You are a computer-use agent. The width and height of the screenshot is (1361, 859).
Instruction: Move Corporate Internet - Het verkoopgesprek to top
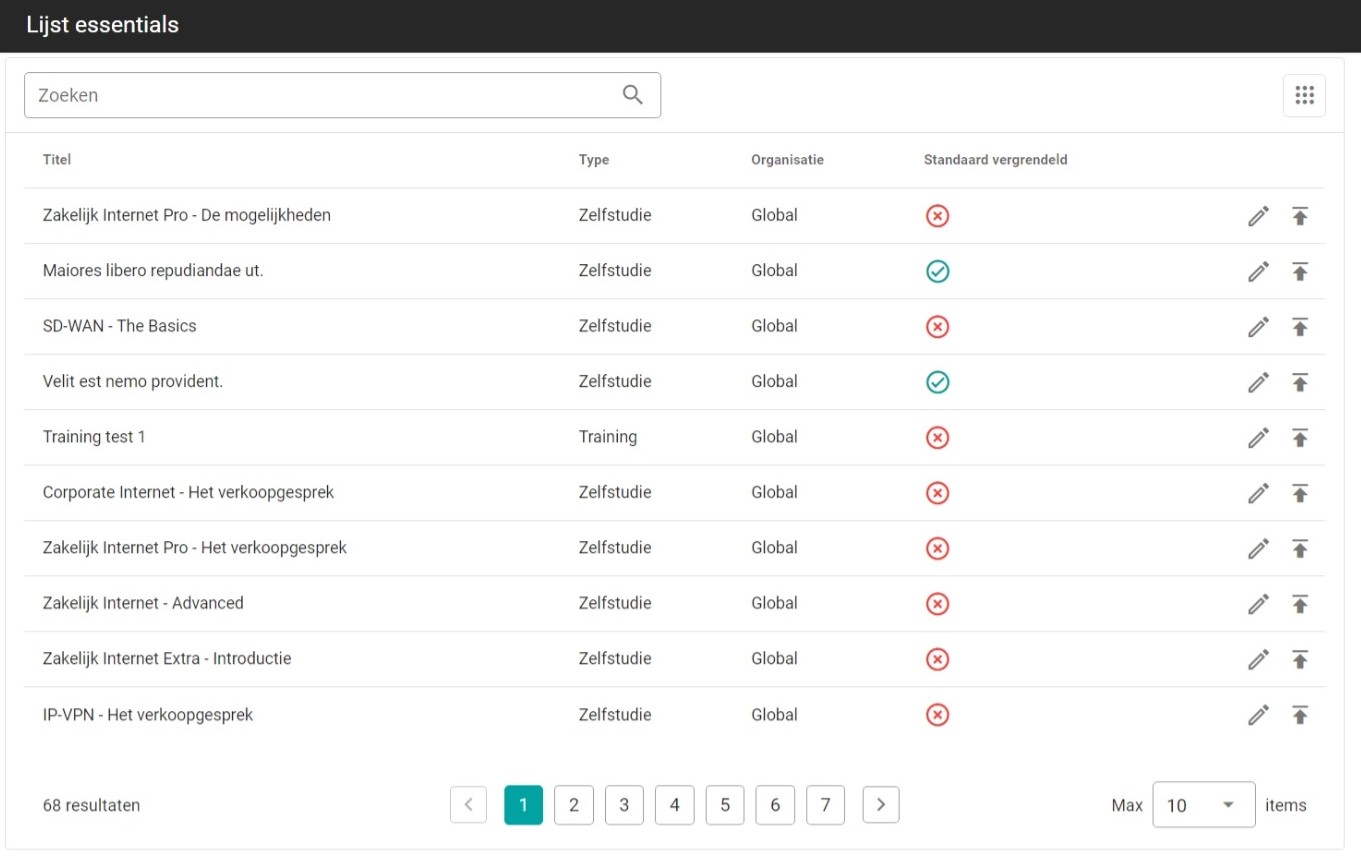1299,493
